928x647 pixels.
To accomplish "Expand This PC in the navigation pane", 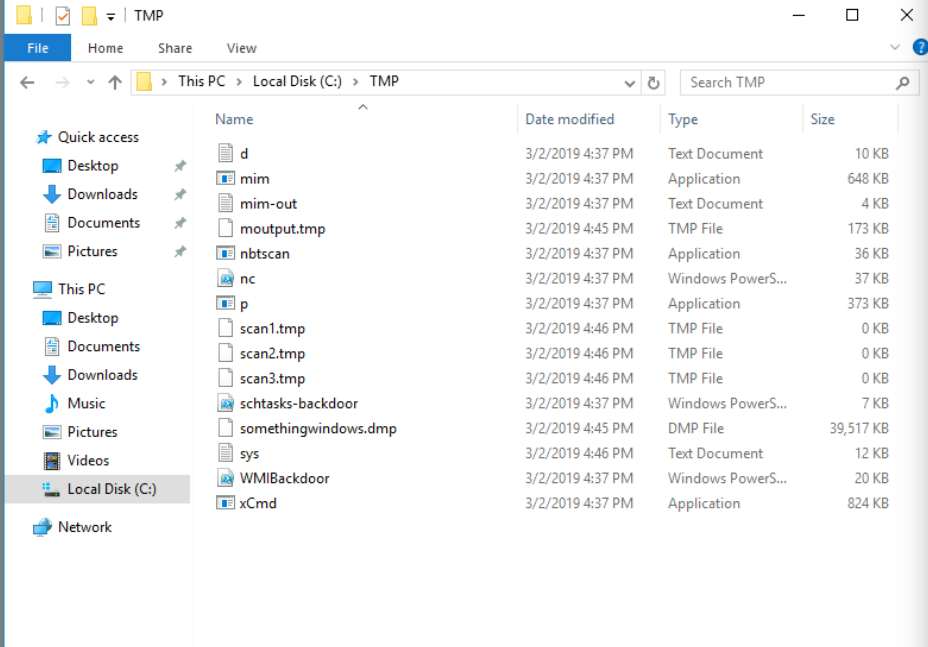I will [20, 289].
